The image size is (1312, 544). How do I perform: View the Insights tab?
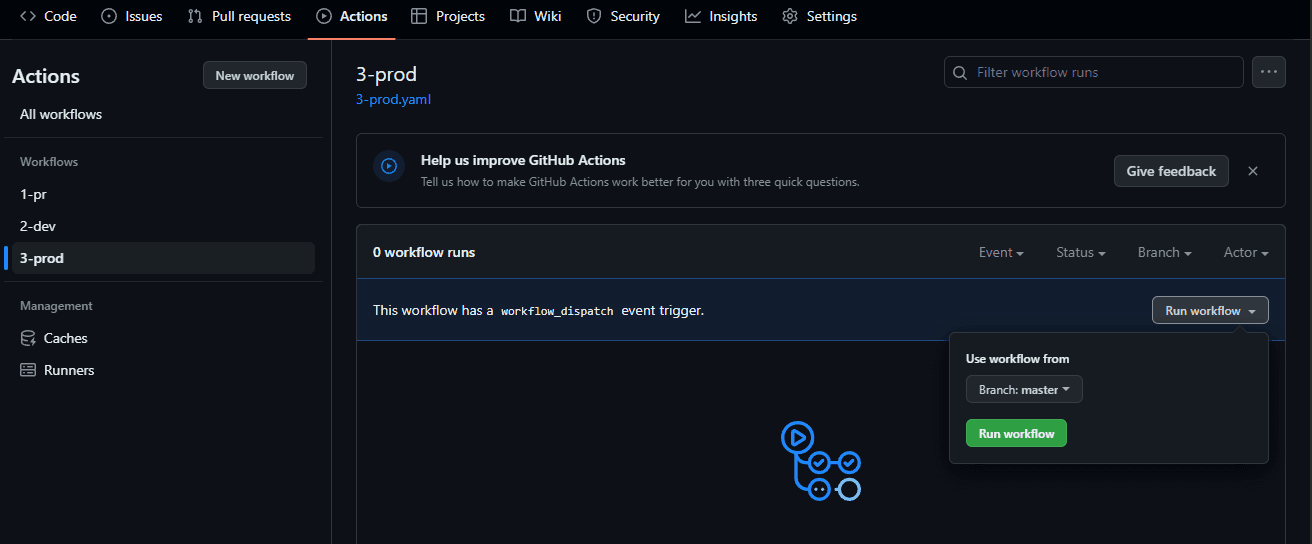721,16
